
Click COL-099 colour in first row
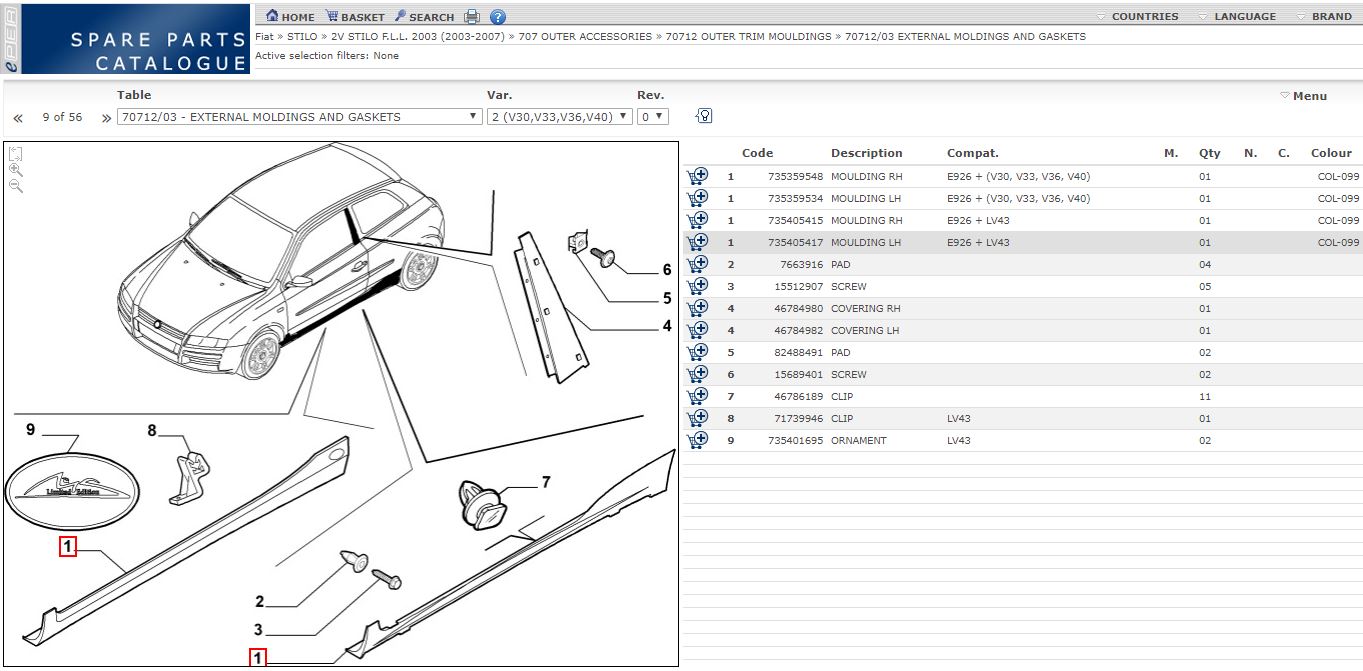click(1338, 176)
